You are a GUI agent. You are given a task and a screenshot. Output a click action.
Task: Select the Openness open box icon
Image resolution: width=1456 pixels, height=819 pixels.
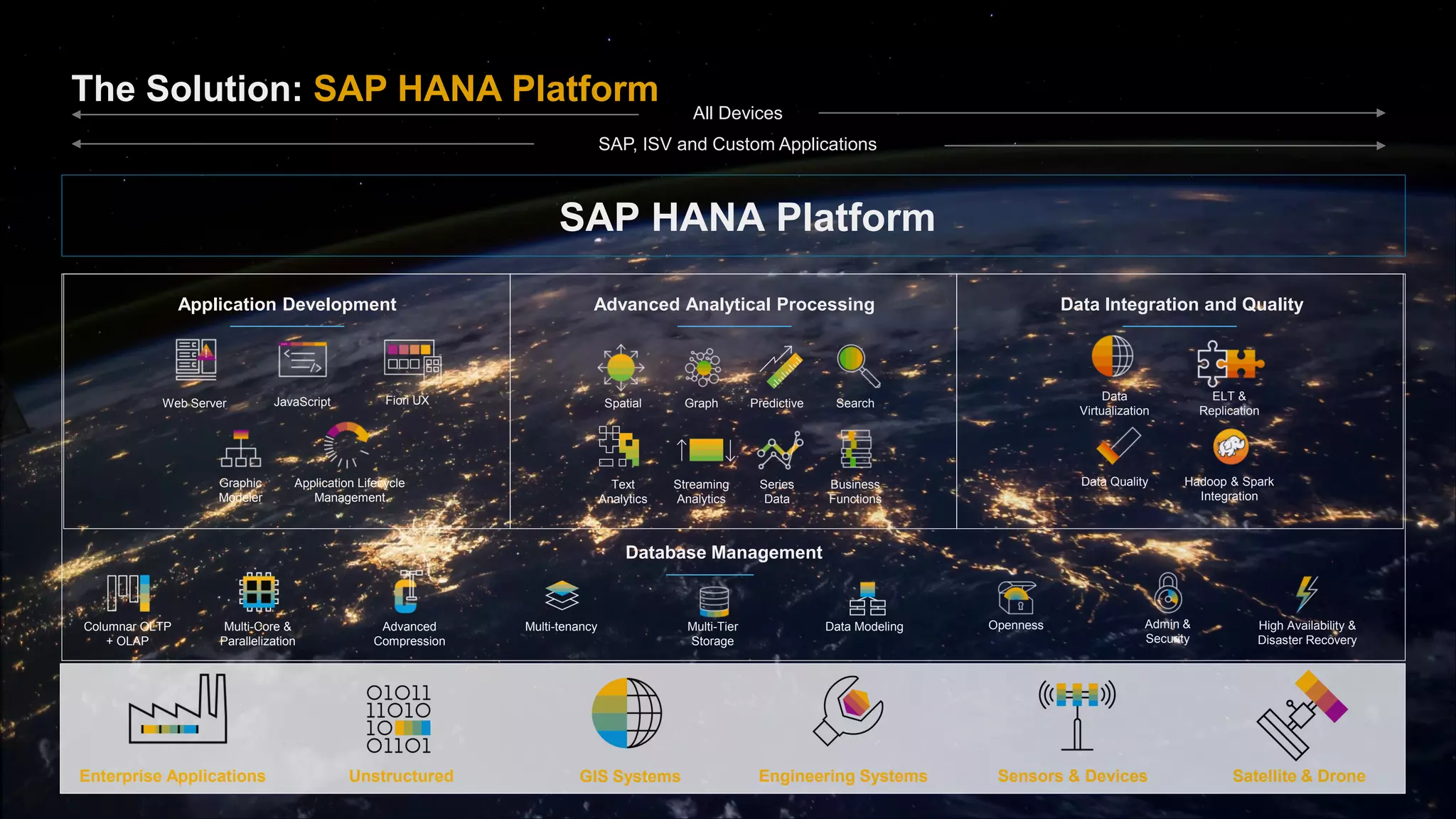(1017, 596)
